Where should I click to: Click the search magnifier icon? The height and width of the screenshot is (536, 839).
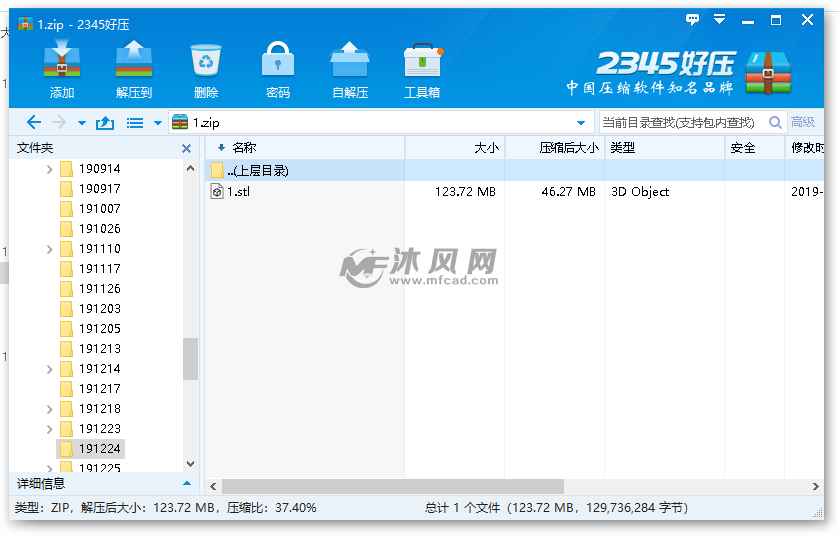(776, 123)
